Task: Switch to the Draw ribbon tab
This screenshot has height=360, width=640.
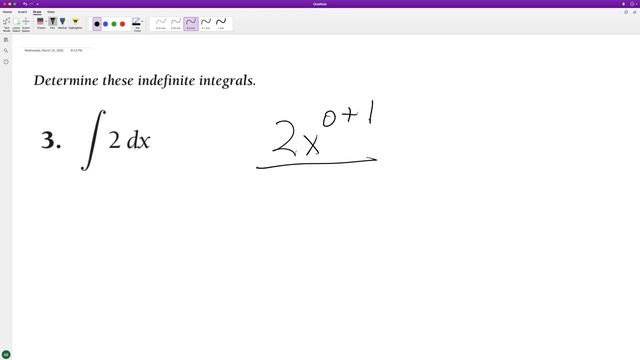Action: [37, 12]
